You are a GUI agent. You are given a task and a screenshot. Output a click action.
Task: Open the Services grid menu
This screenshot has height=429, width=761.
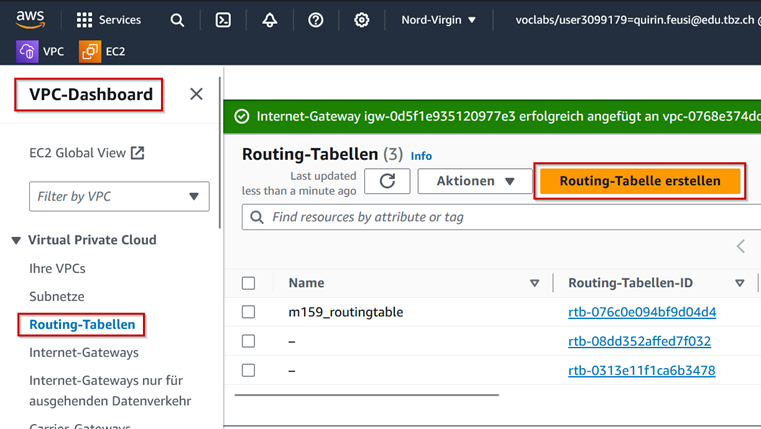click(x=108, y=20)
